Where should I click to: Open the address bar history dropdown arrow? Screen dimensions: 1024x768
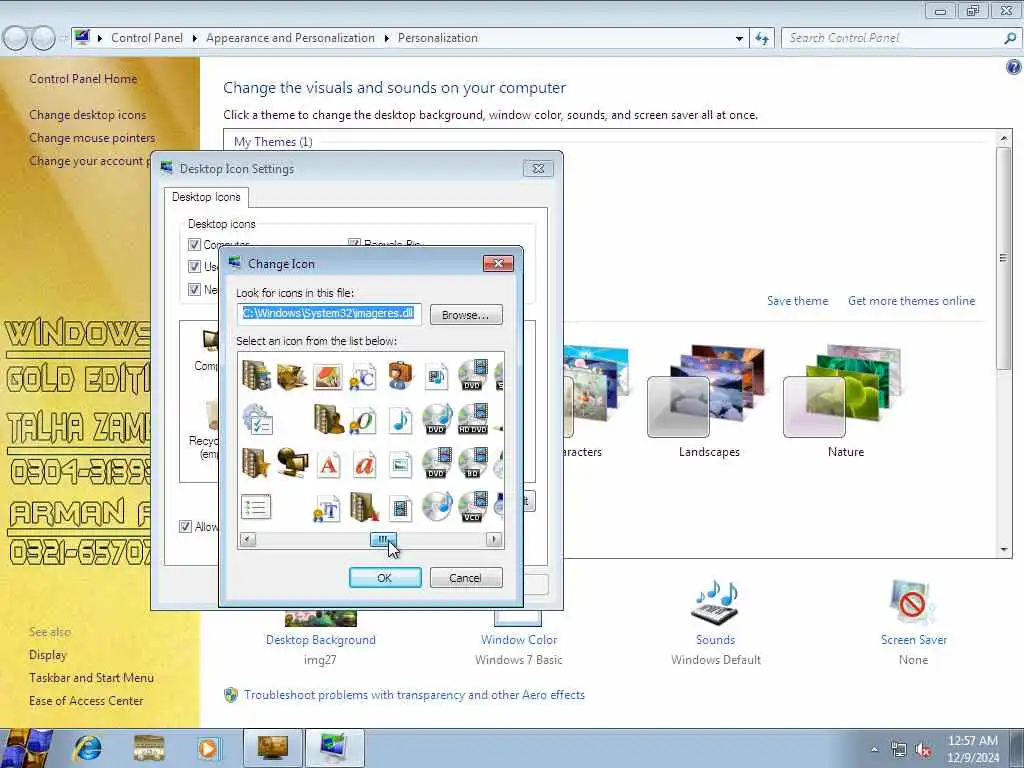(739, 39)
